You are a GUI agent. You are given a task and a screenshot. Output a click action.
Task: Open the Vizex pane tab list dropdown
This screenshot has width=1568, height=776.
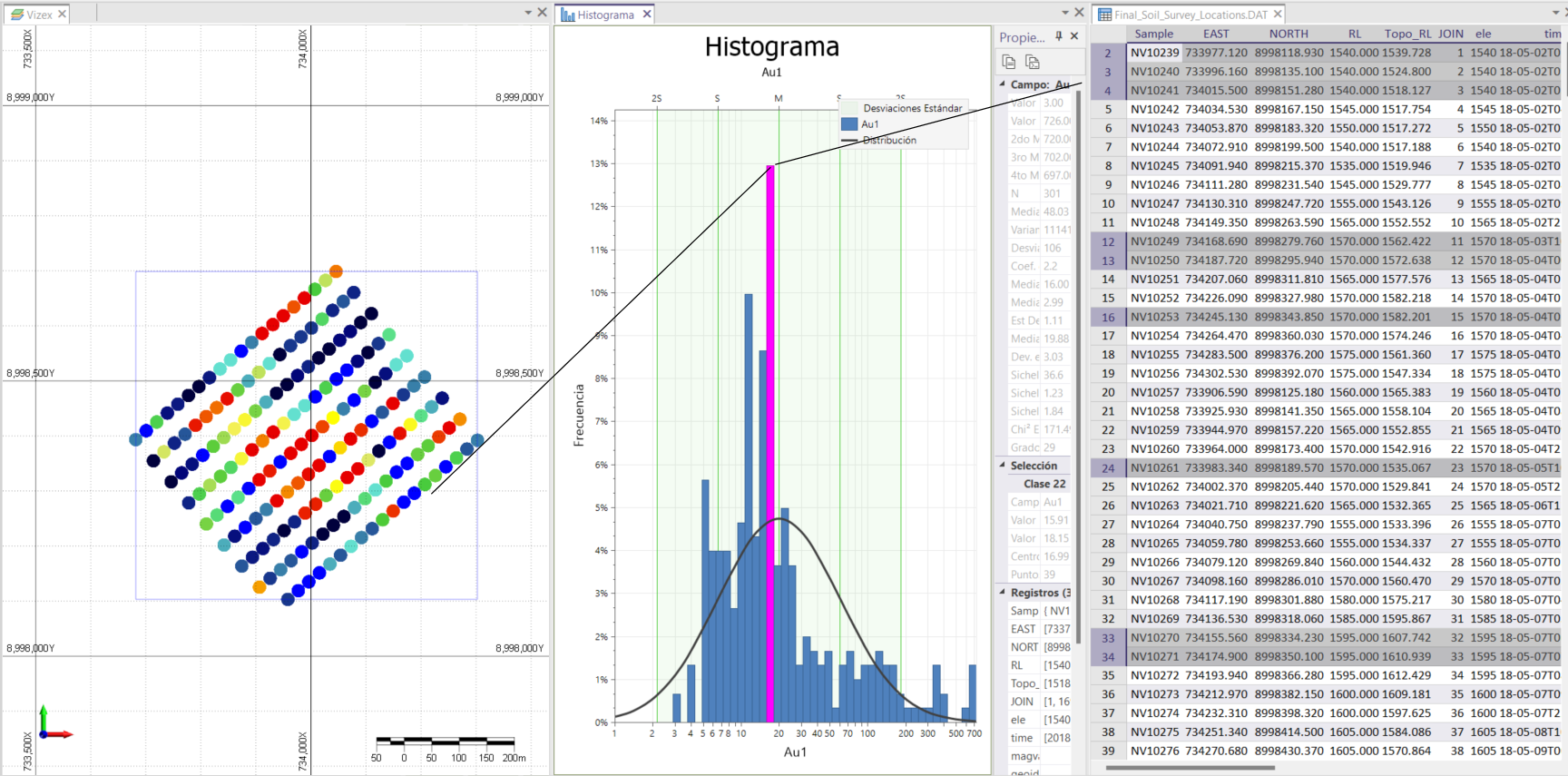[x=528, y=13]
